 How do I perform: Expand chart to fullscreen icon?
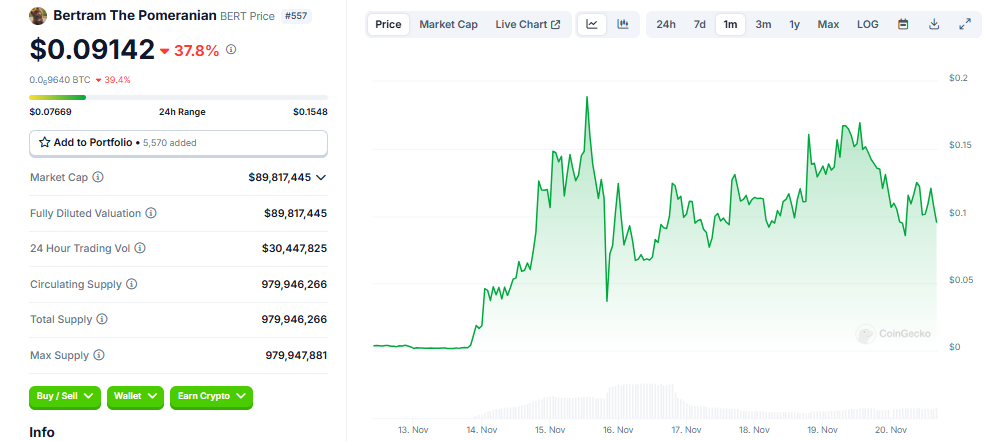(x=964, y=25)
